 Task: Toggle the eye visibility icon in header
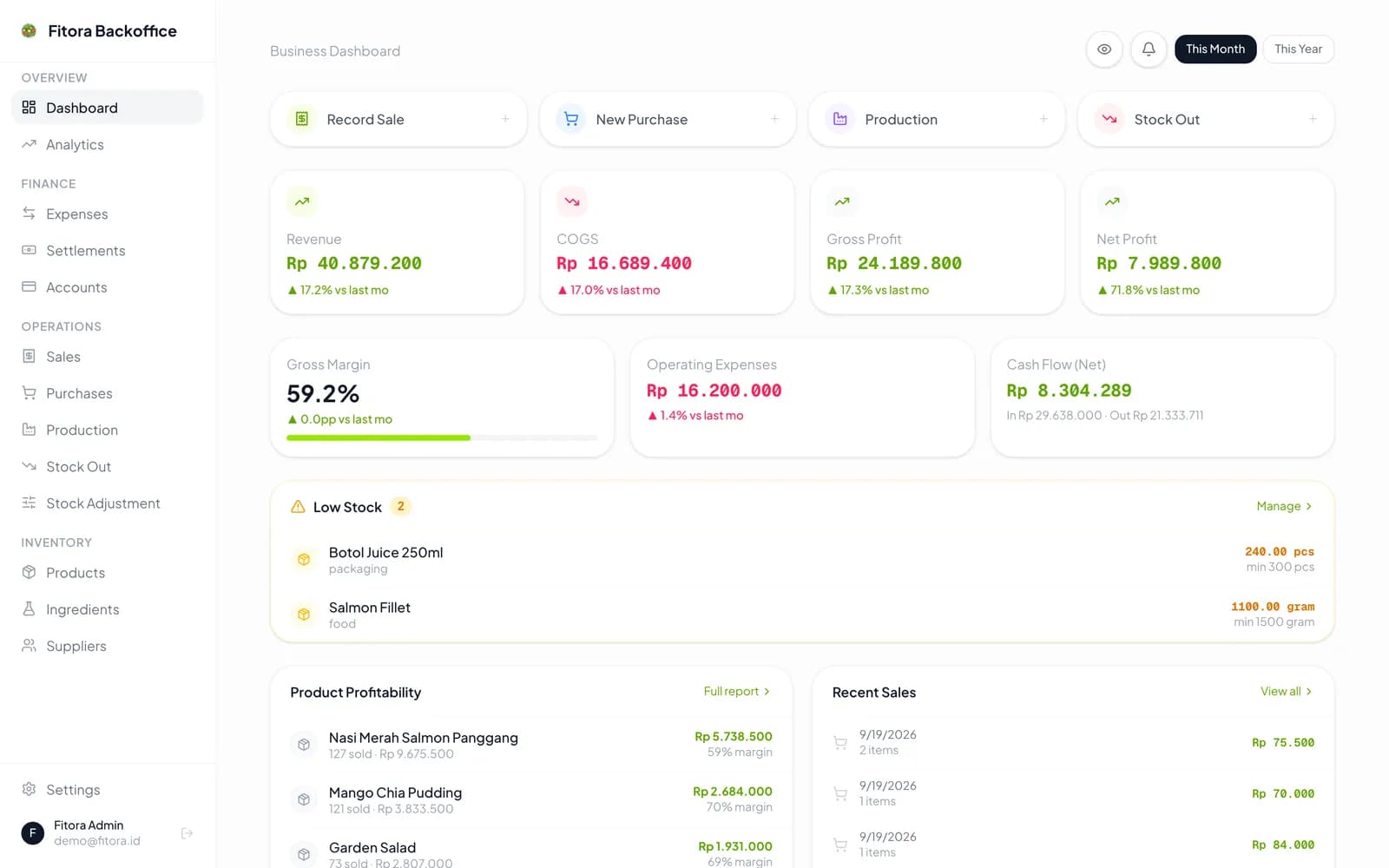coord(1104,49)
